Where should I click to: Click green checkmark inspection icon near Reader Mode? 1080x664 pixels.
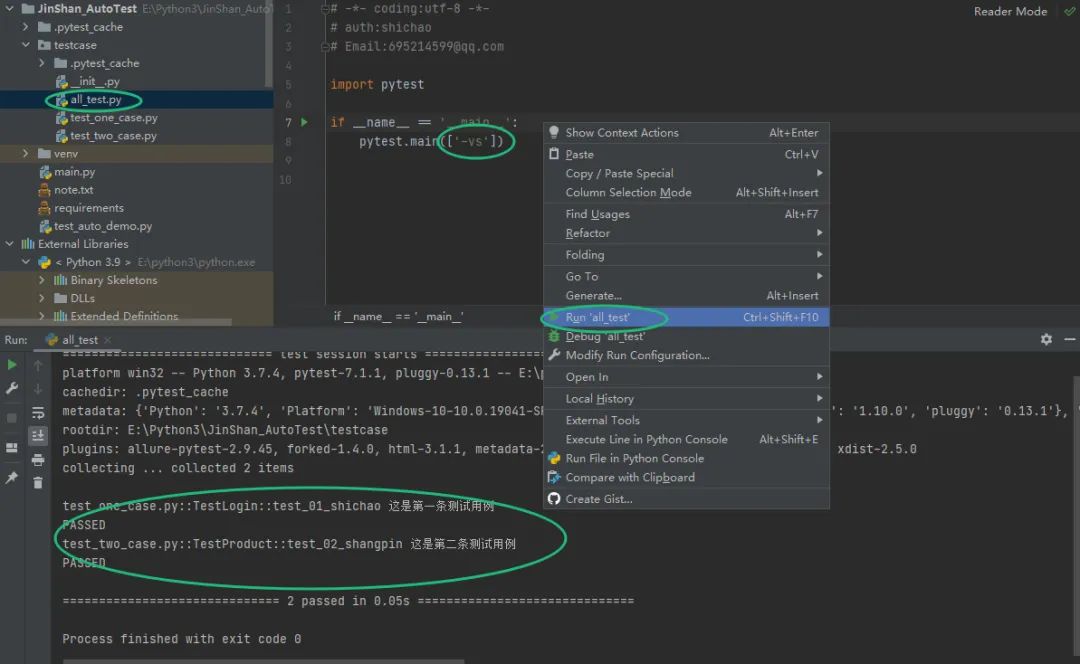(x=1070, y=11)
